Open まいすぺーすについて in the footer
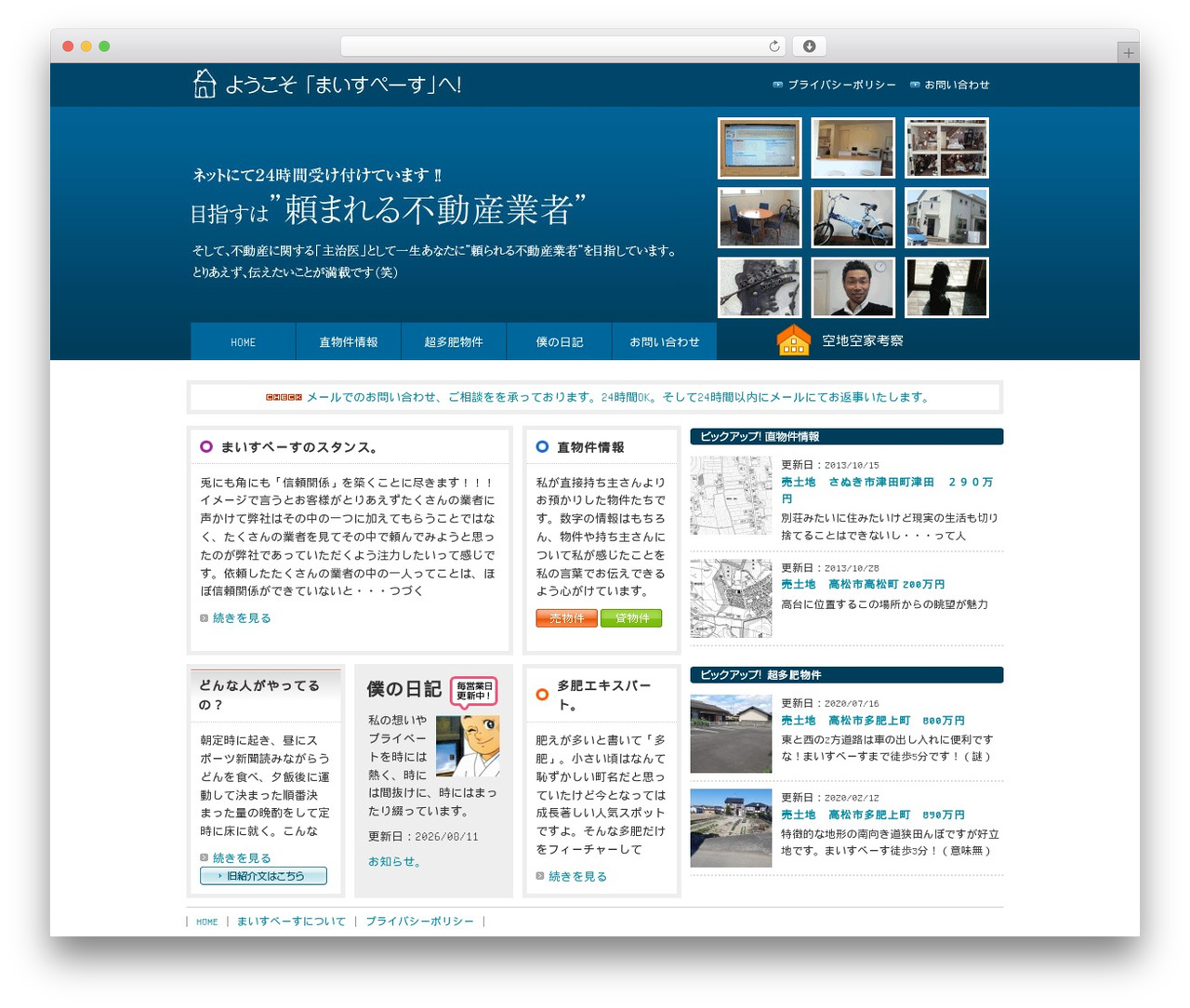Screen dimensions: 1190x1008 click(x=291, y=922)
